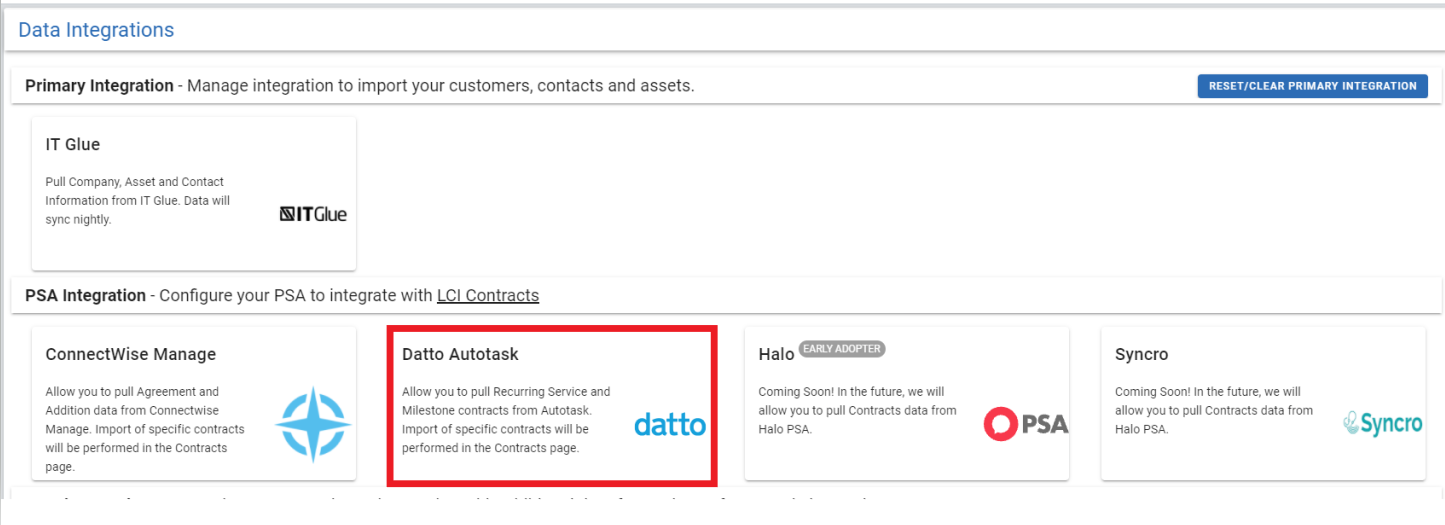Click the Primary Integration section heading
Viewport: 1445px width, 525px height.
point(99,86)
